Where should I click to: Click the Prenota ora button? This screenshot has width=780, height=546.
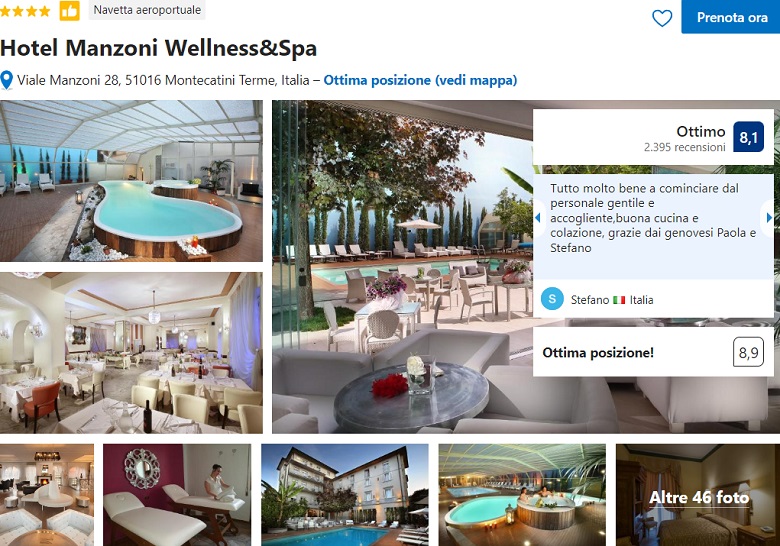pyautogui.click(x=731, y=17)
